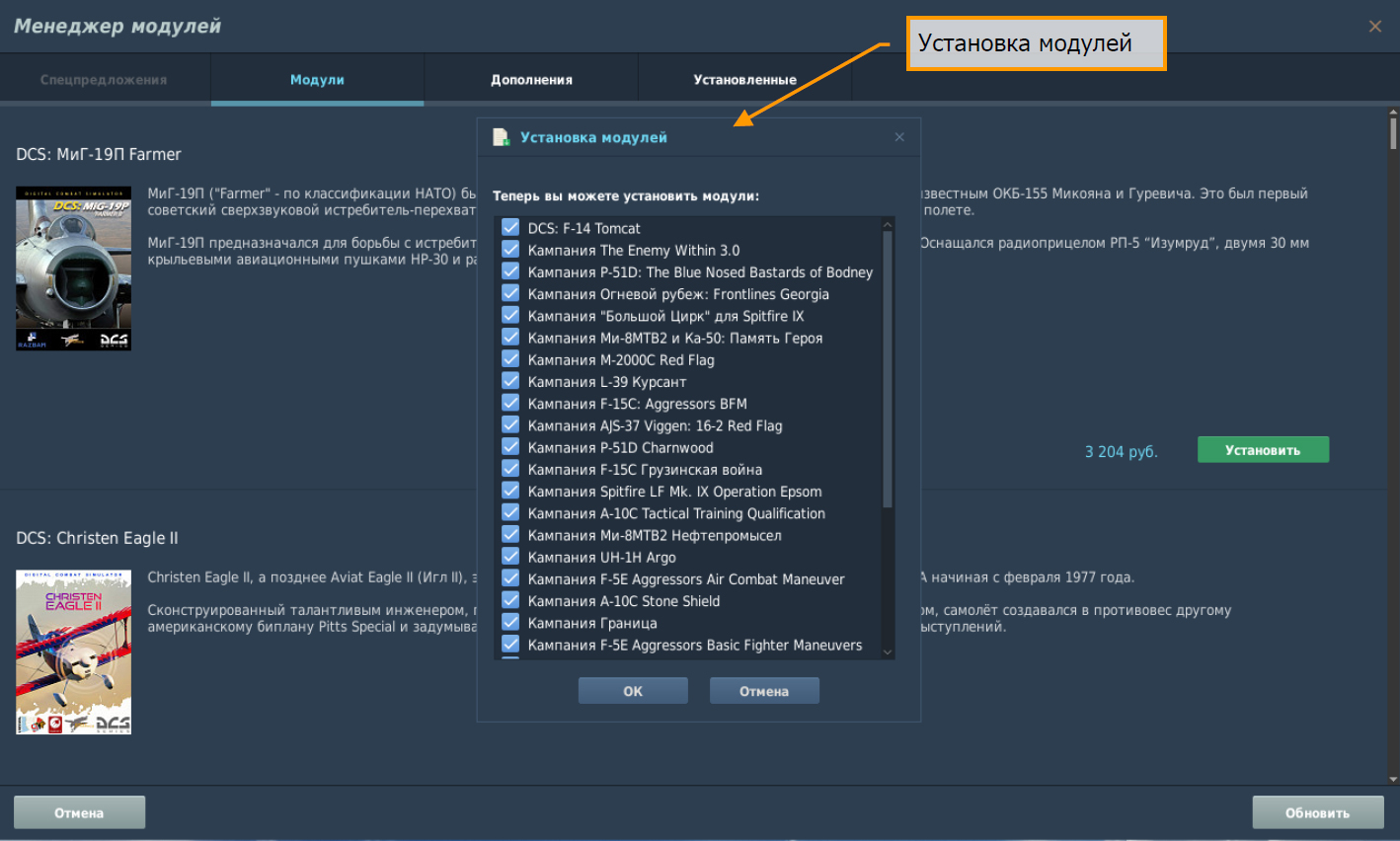The height and width of the screenshot is (841, 1400).
Task: Uncheck Кампания UH-1H Argo
Action: coord(510,557)
